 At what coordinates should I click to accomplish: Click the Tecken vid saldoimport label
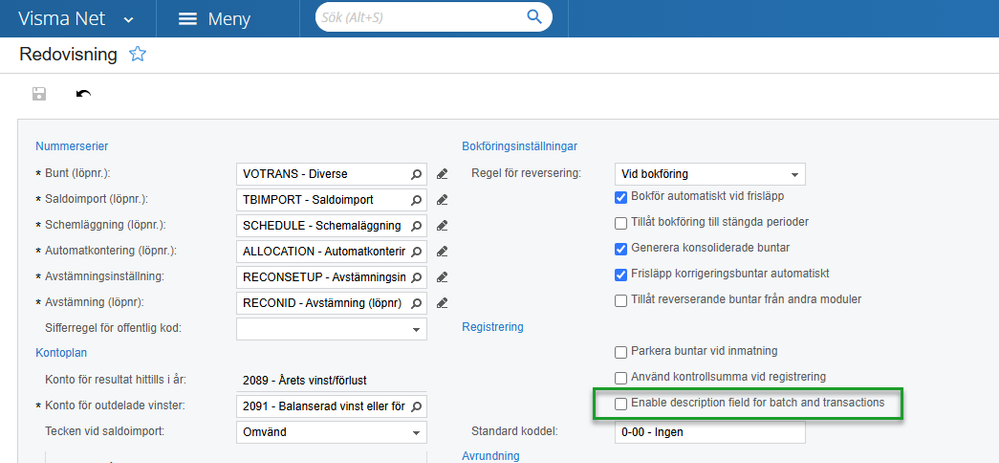[x=104, y=432]
